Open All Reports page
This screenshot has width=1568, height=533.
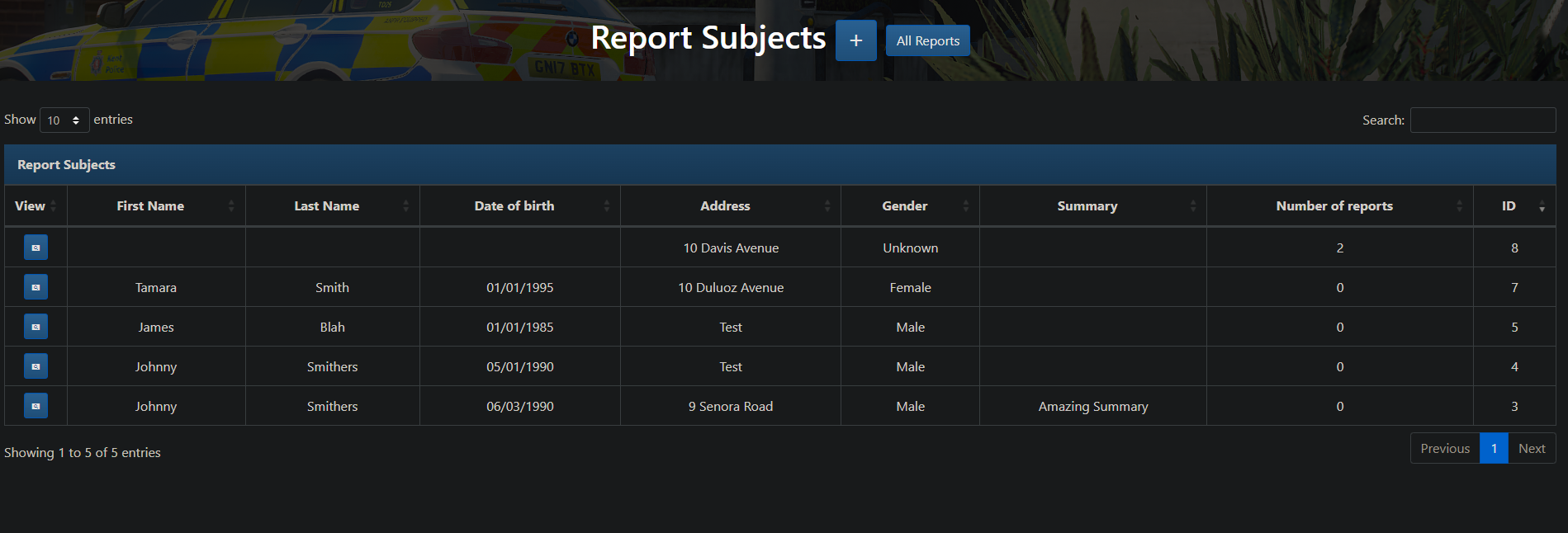pos(927,40)
